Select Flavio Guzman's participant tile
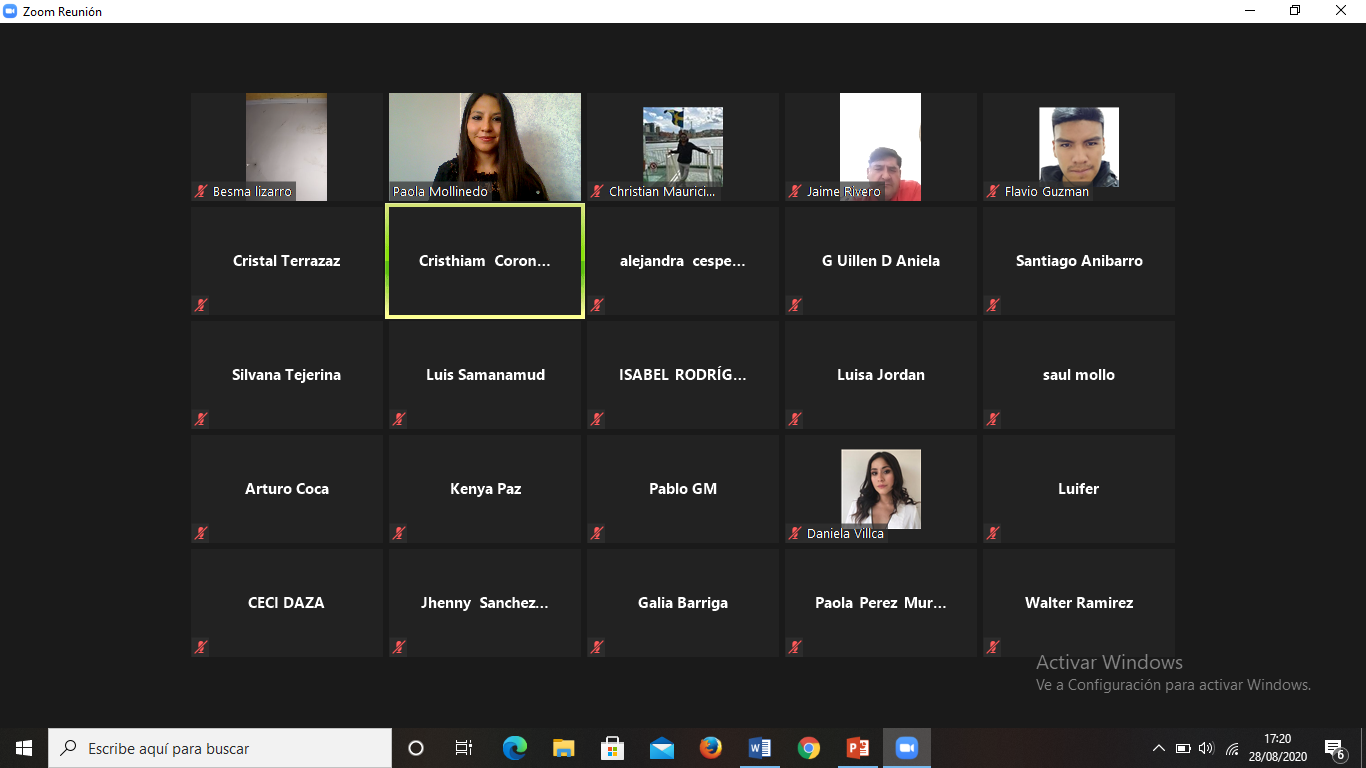 click(x=1078, y=147)
